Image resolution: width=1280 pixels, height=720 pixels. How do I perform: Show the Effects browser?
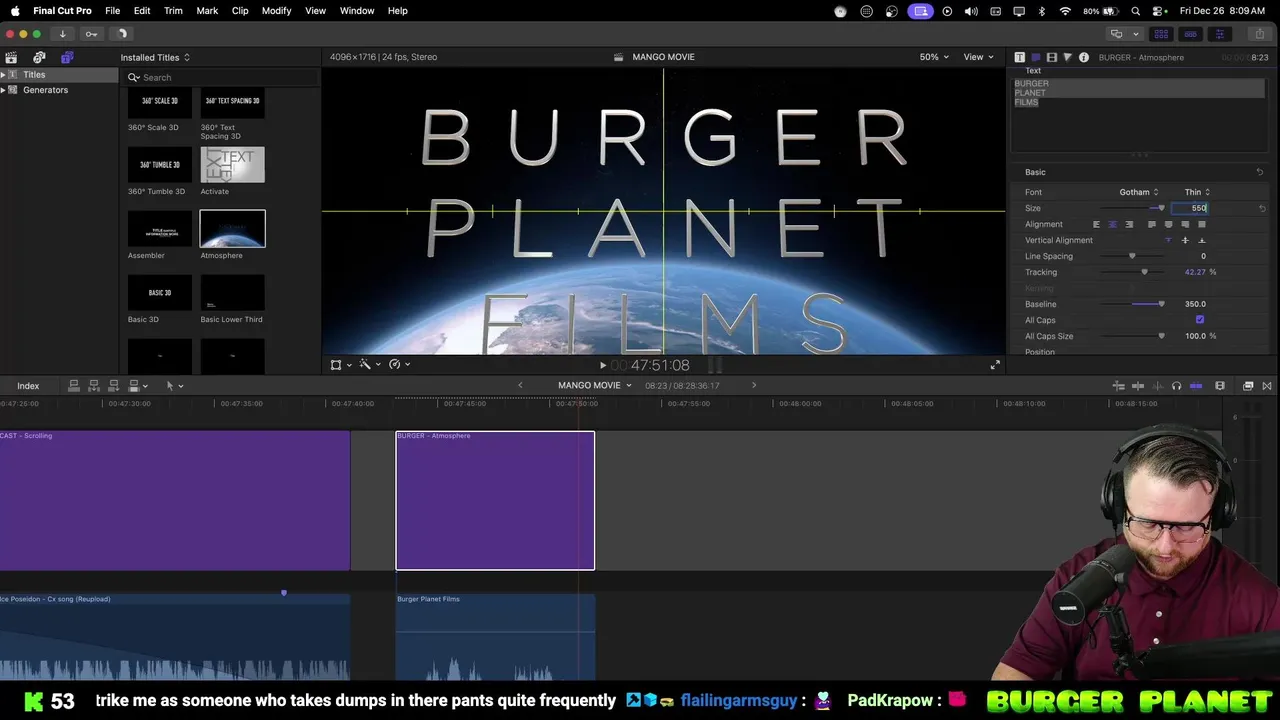coord(1248,386)
